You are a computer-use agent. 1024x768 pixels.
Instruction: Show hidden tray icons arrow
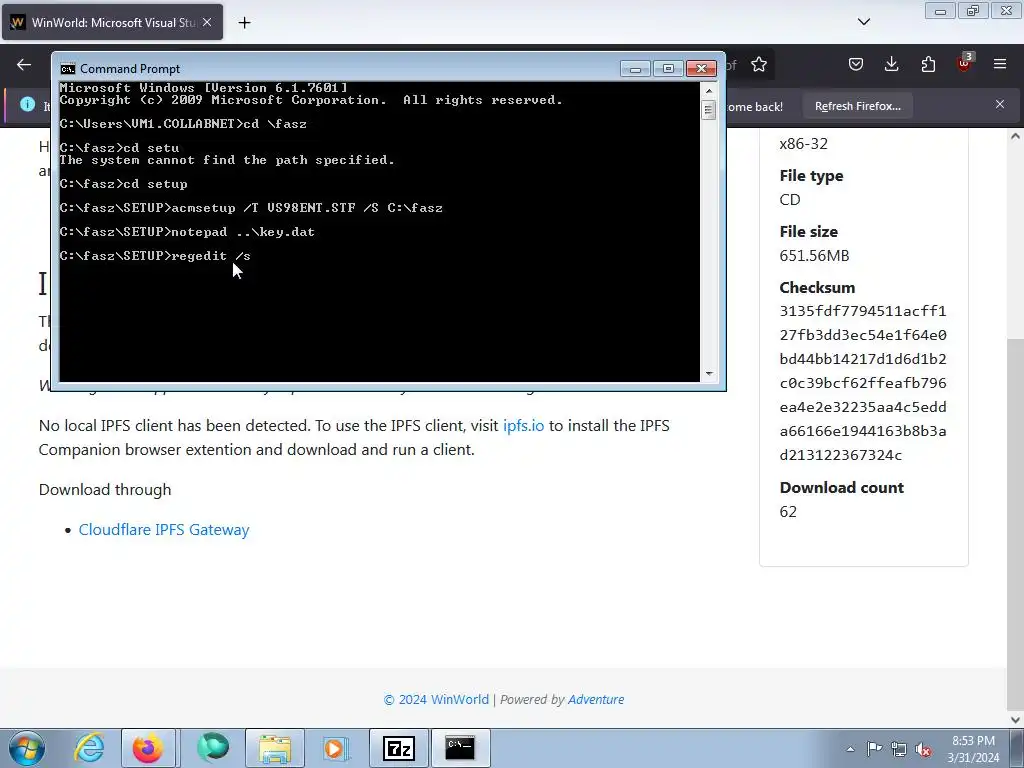[x=850, y=749]
